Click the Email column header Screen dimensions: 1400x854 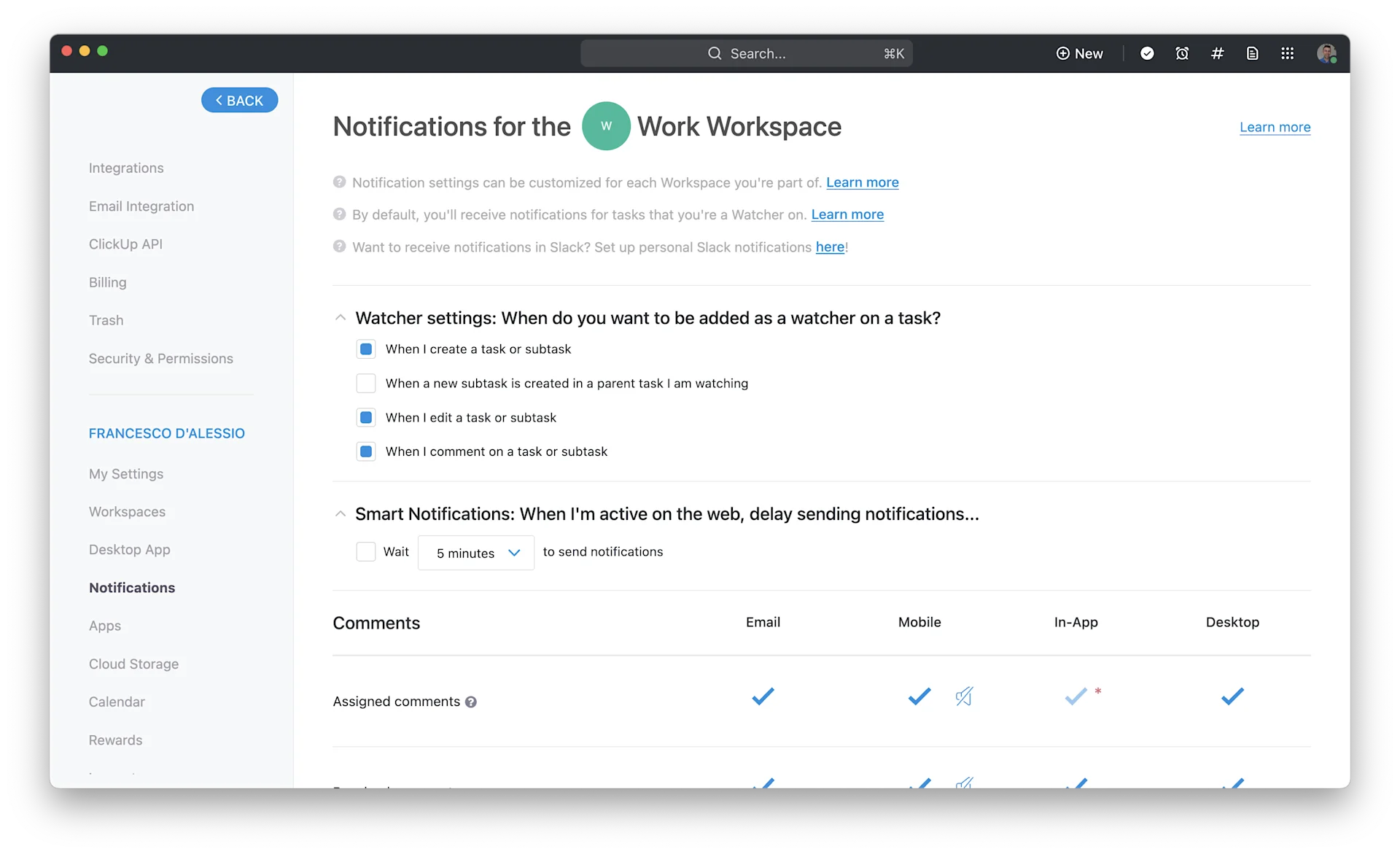(x=763, y=622)
